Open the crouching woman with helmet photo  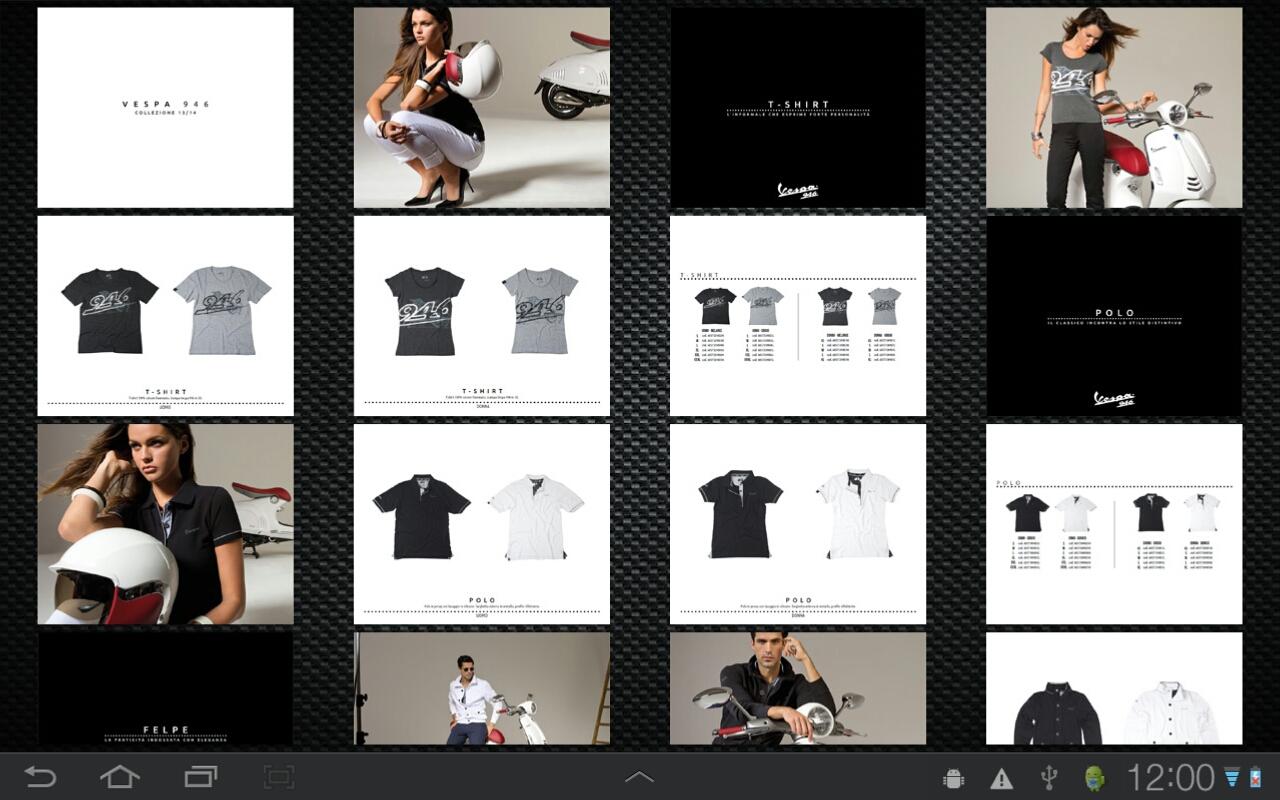(482, 108)
